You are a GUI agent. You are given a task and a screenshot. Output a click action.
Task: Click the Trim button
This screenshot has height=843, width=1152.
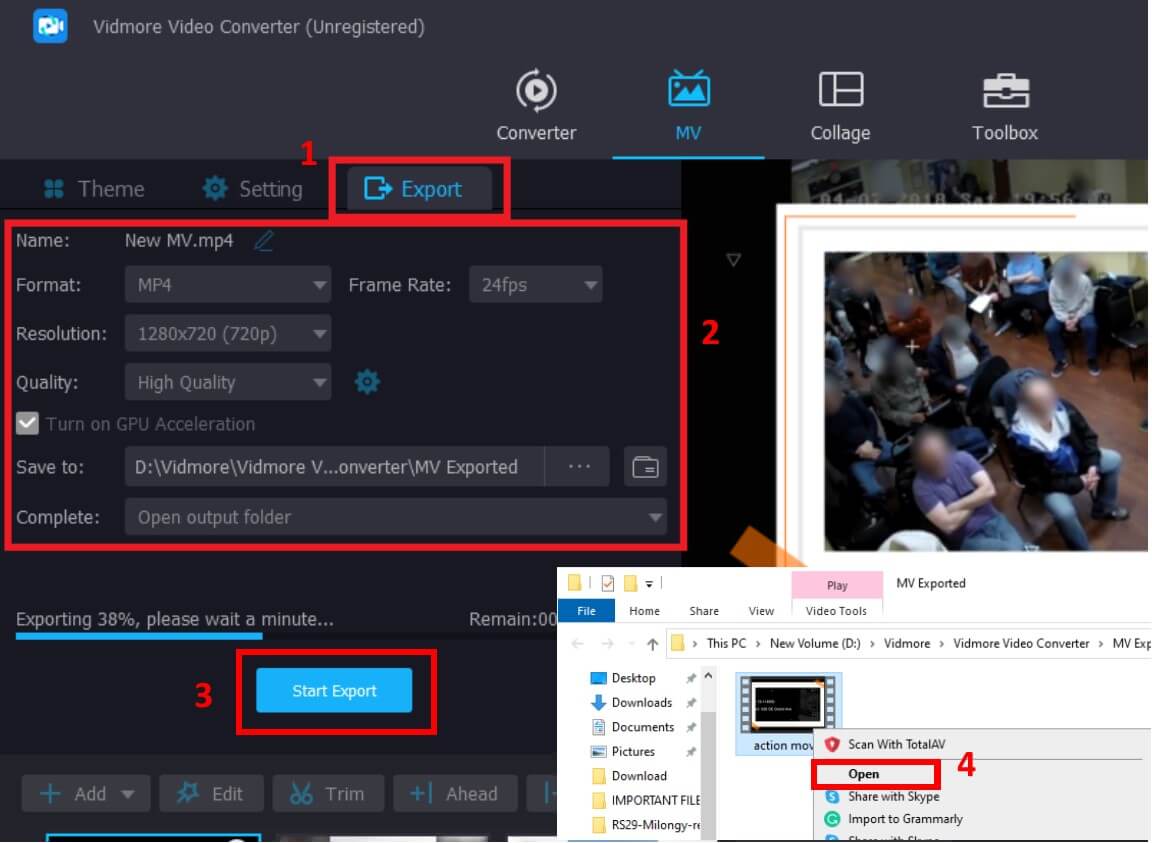click(x=327, y=794)
